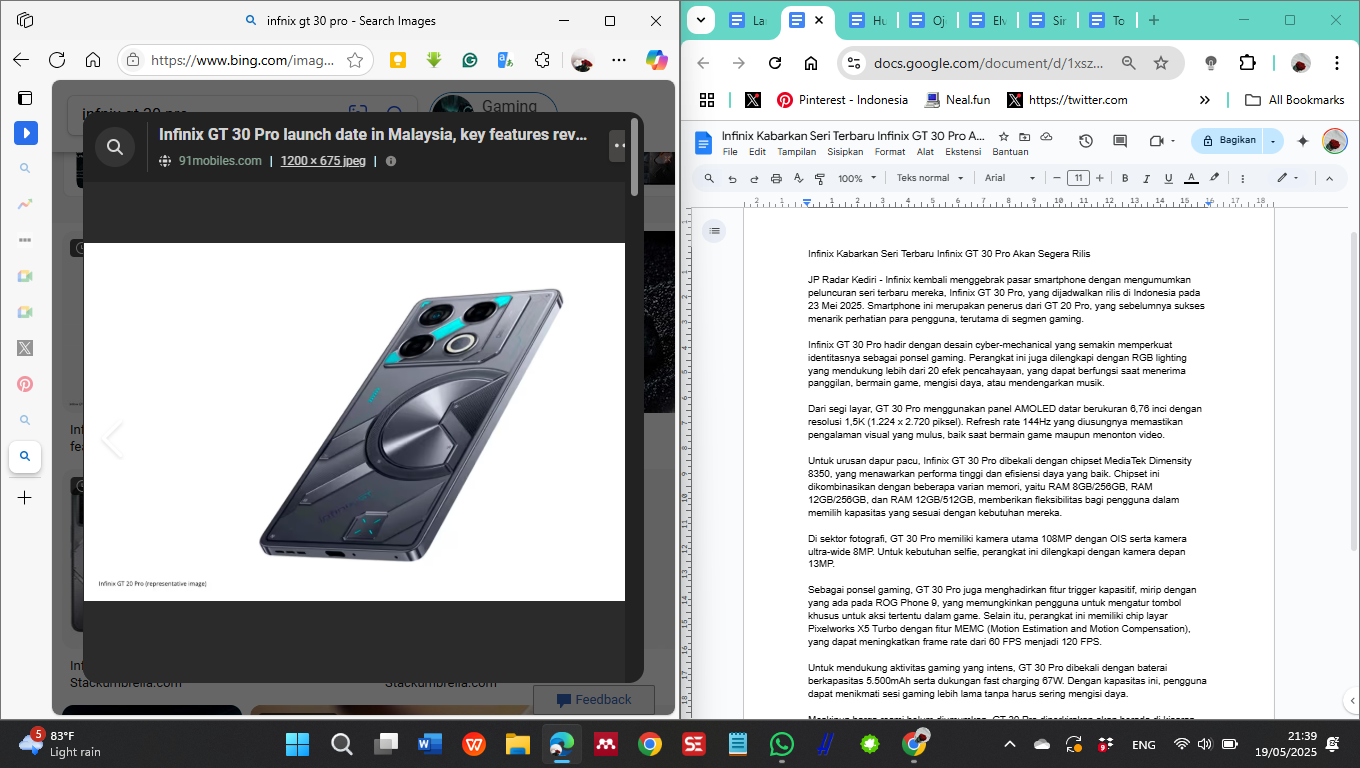
Task: Show more bookmarks chevron in Chrome
Action: pyautogui.click(x=1205, y=100)
